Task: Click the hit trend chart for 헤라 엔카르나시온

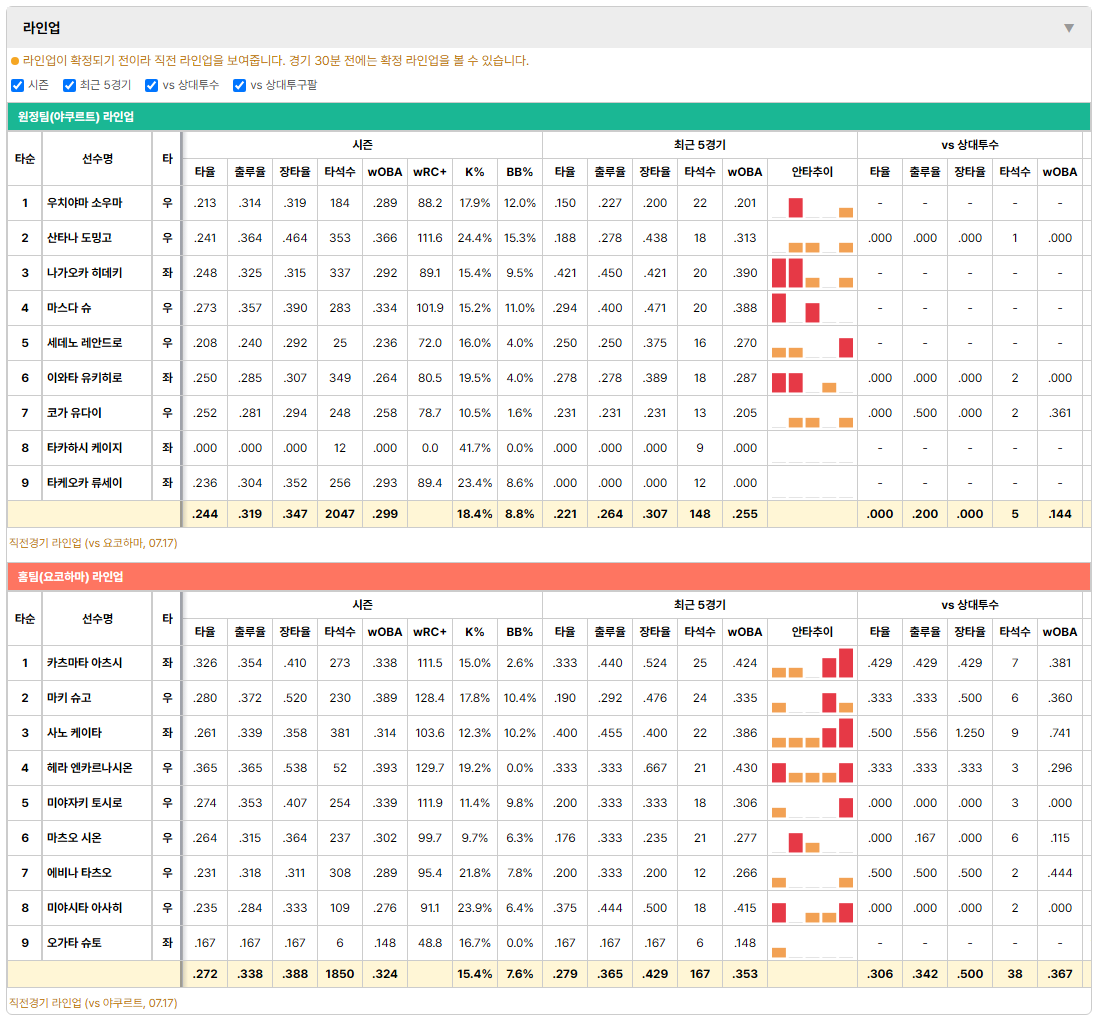Action: 812,768
